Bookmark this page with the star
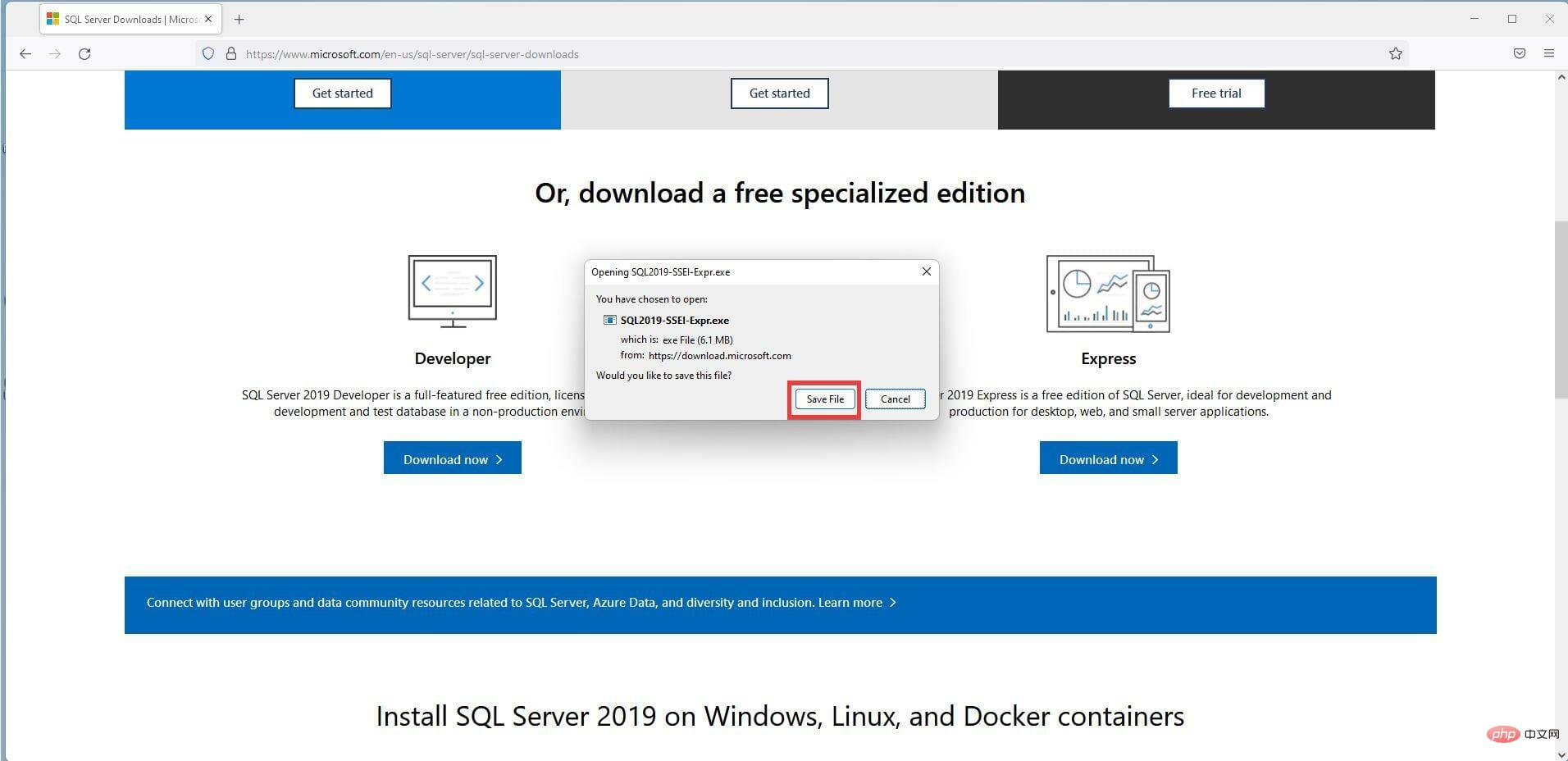The width and height of the screenshot is (1568, 761). (x=1396, y=54)
